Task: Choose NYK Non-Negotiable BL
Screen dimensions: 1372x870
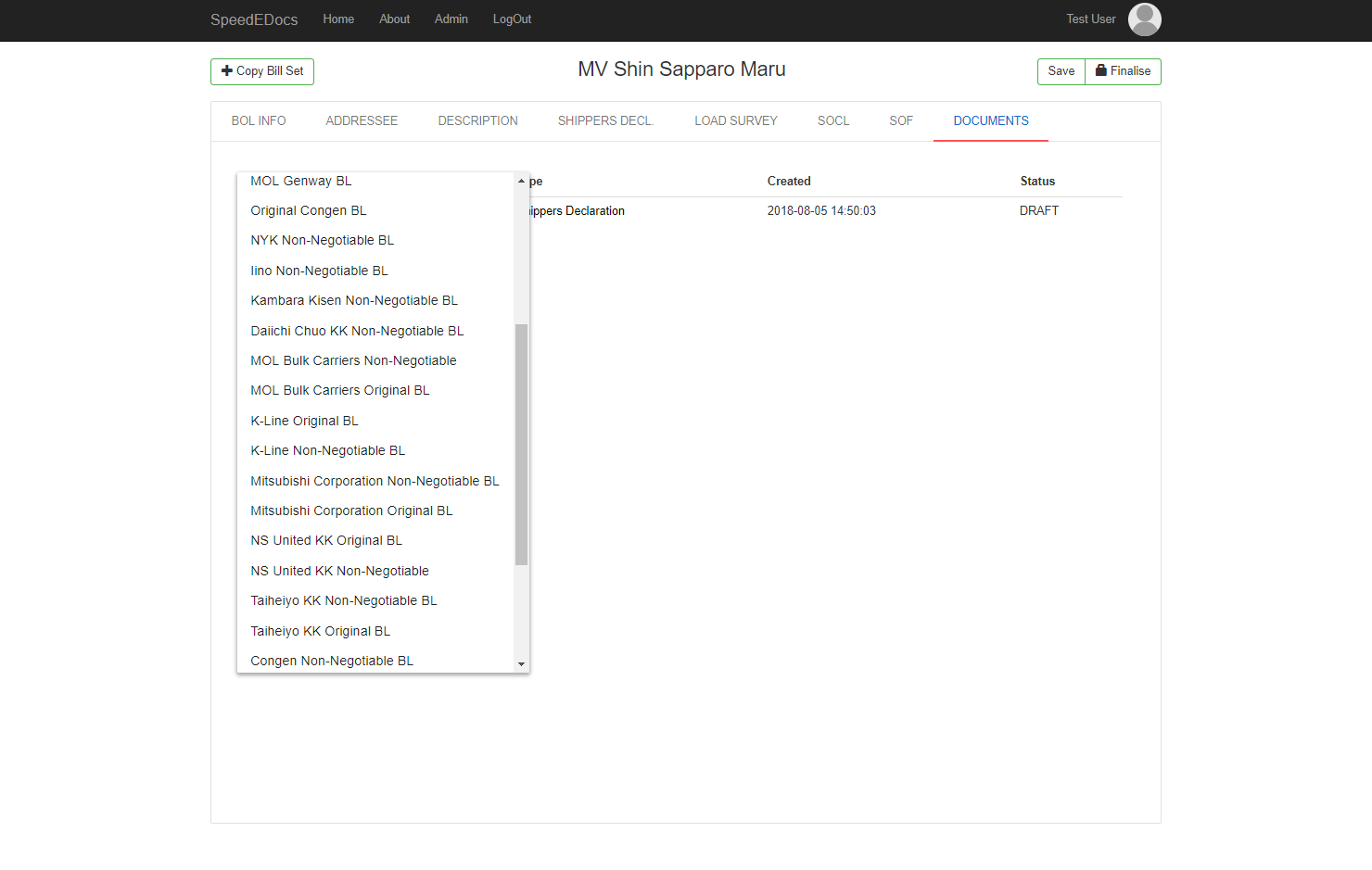Action: [375, 241]
